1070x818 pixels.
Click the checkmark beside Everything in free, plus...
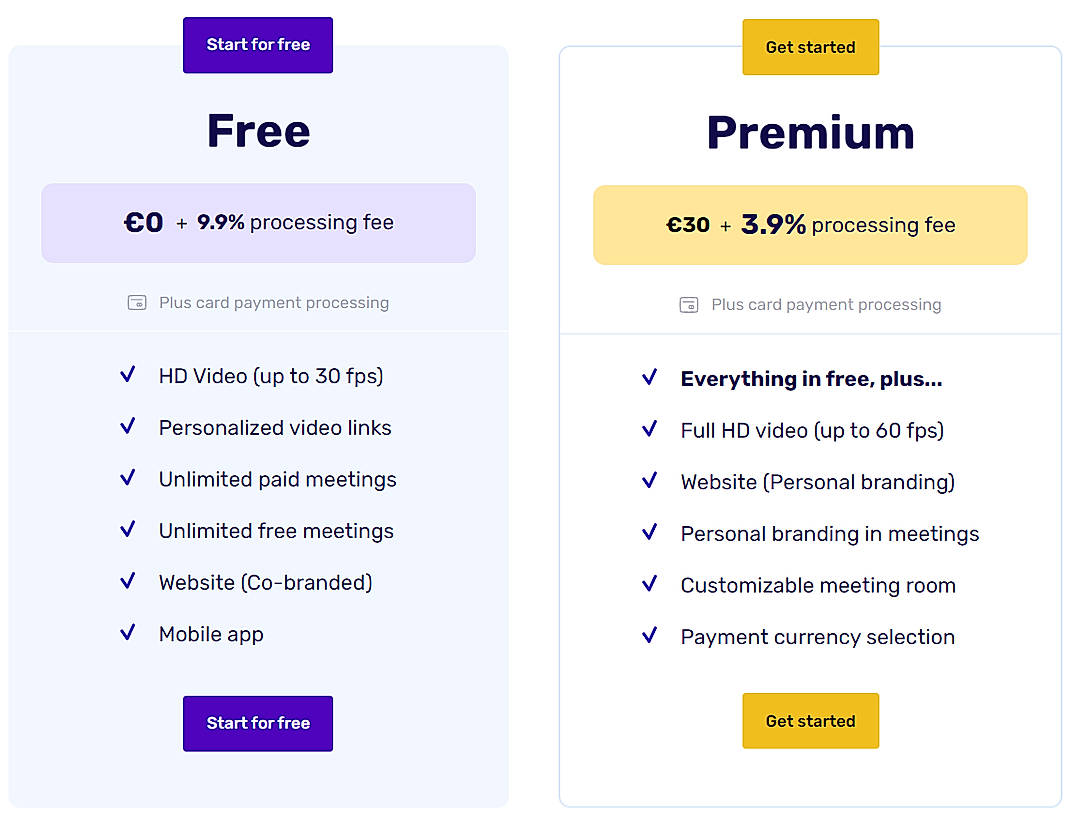click(651, 378)
